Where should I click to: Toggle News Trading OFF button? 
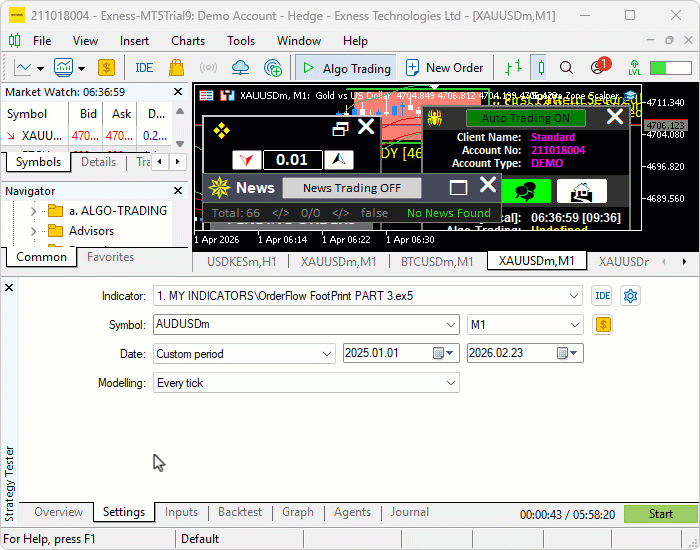pyautogui.click(x=352, y=188)
